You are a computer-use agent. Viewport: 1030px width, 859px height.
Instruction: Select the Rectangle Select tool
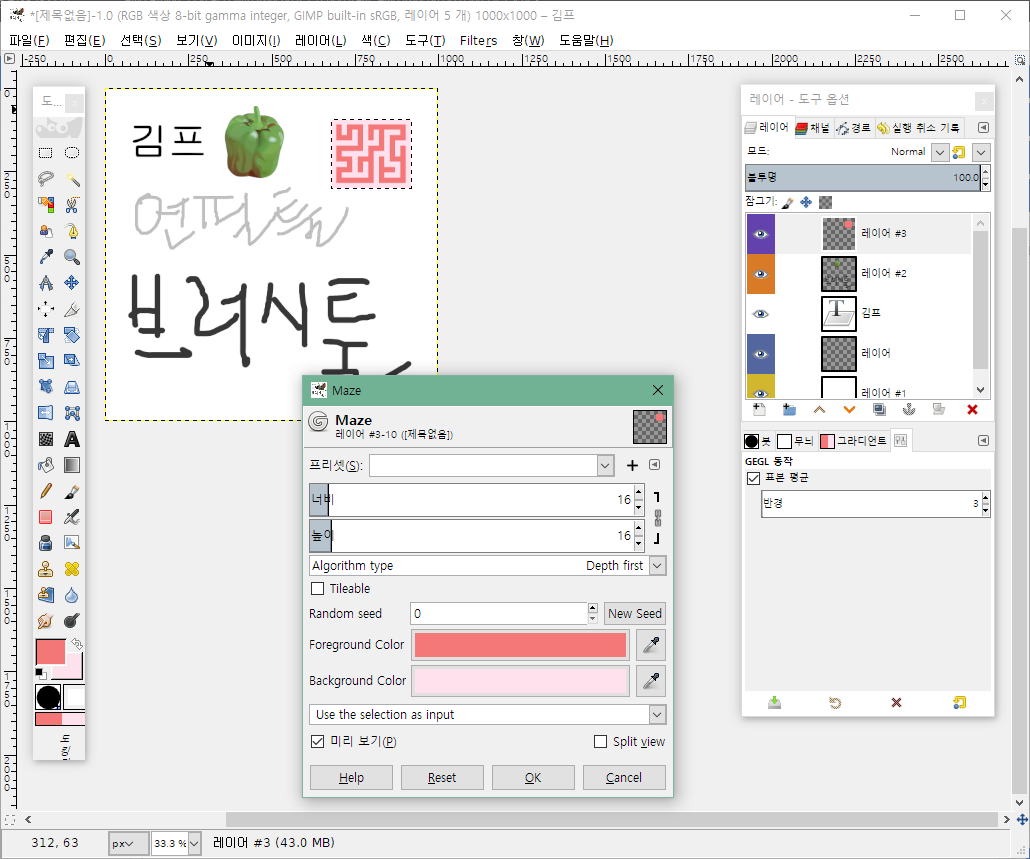45,153
